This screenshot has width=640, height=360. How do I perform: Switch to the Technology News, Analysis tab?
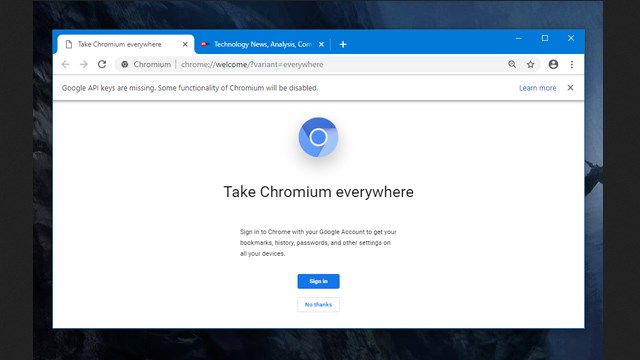pos(263,44)
